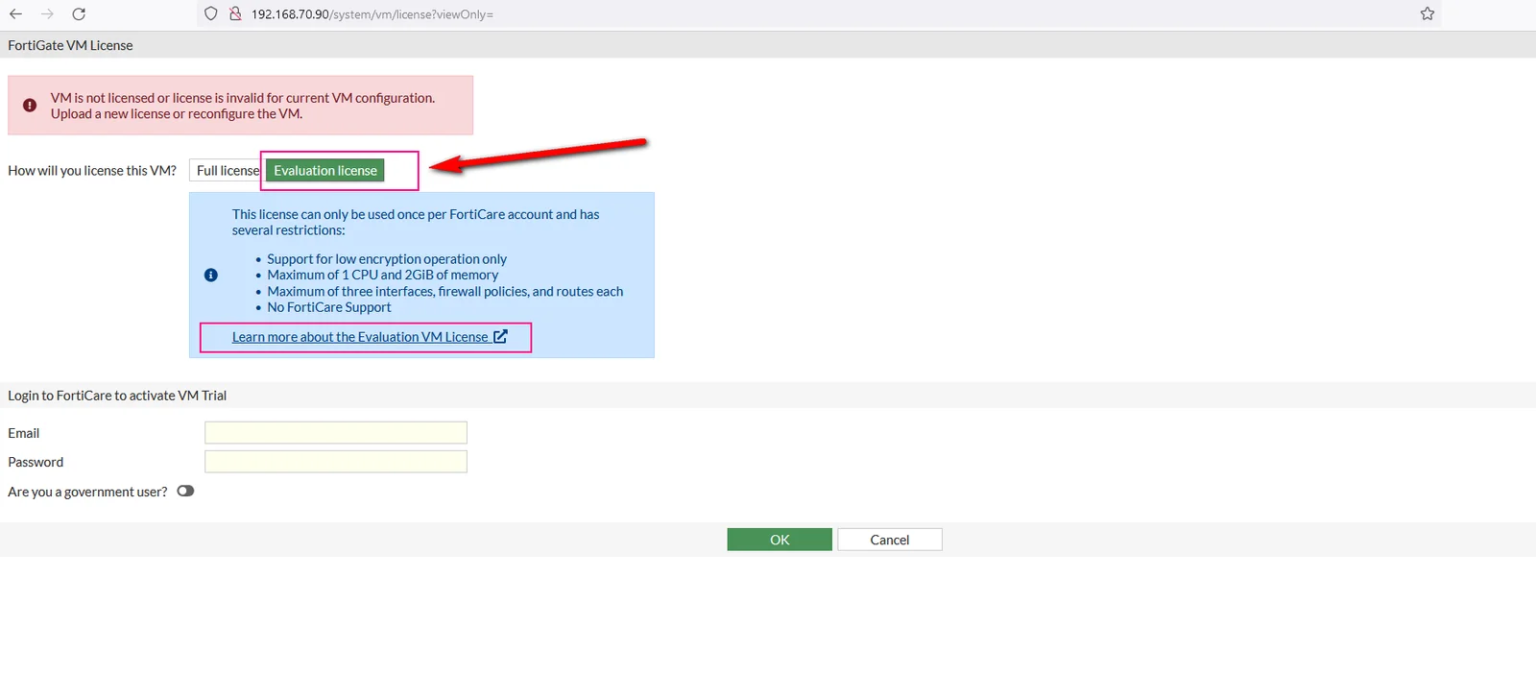Image resolution: width=1536 pixels, height=698 pixels.
Task: Click the Password input field
Action: pyautogui.click(x=335, y=461)
